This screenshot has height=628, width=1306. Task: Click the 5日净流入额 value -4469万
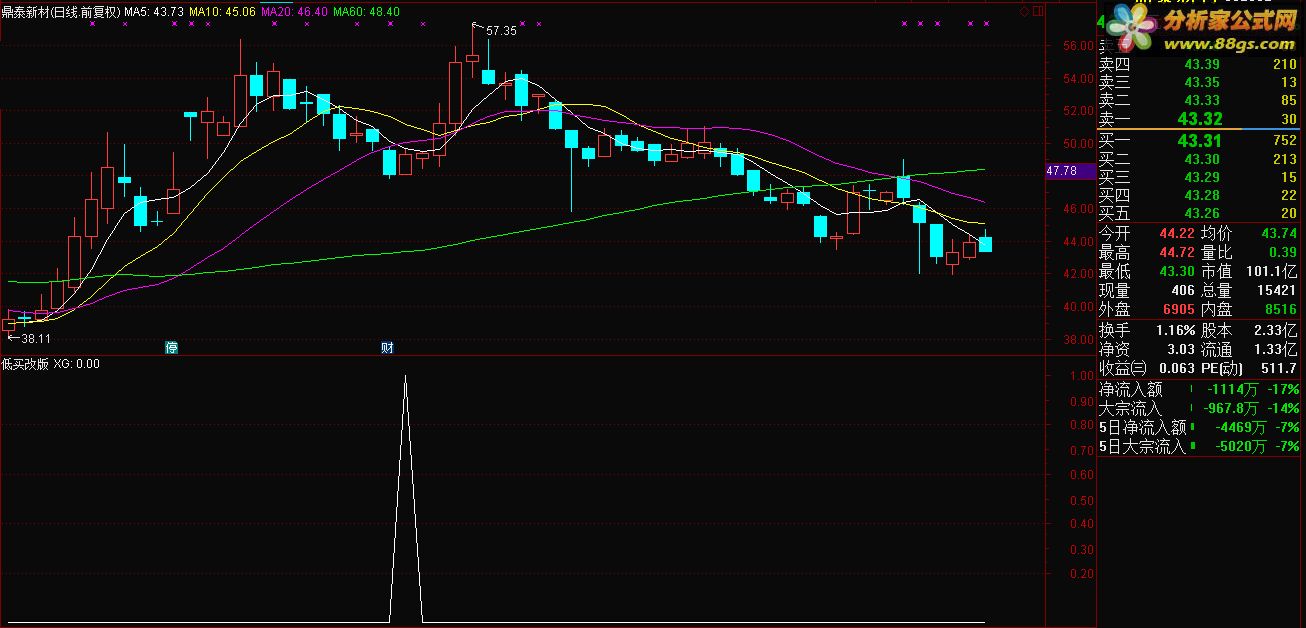(x=1235, y=427)
